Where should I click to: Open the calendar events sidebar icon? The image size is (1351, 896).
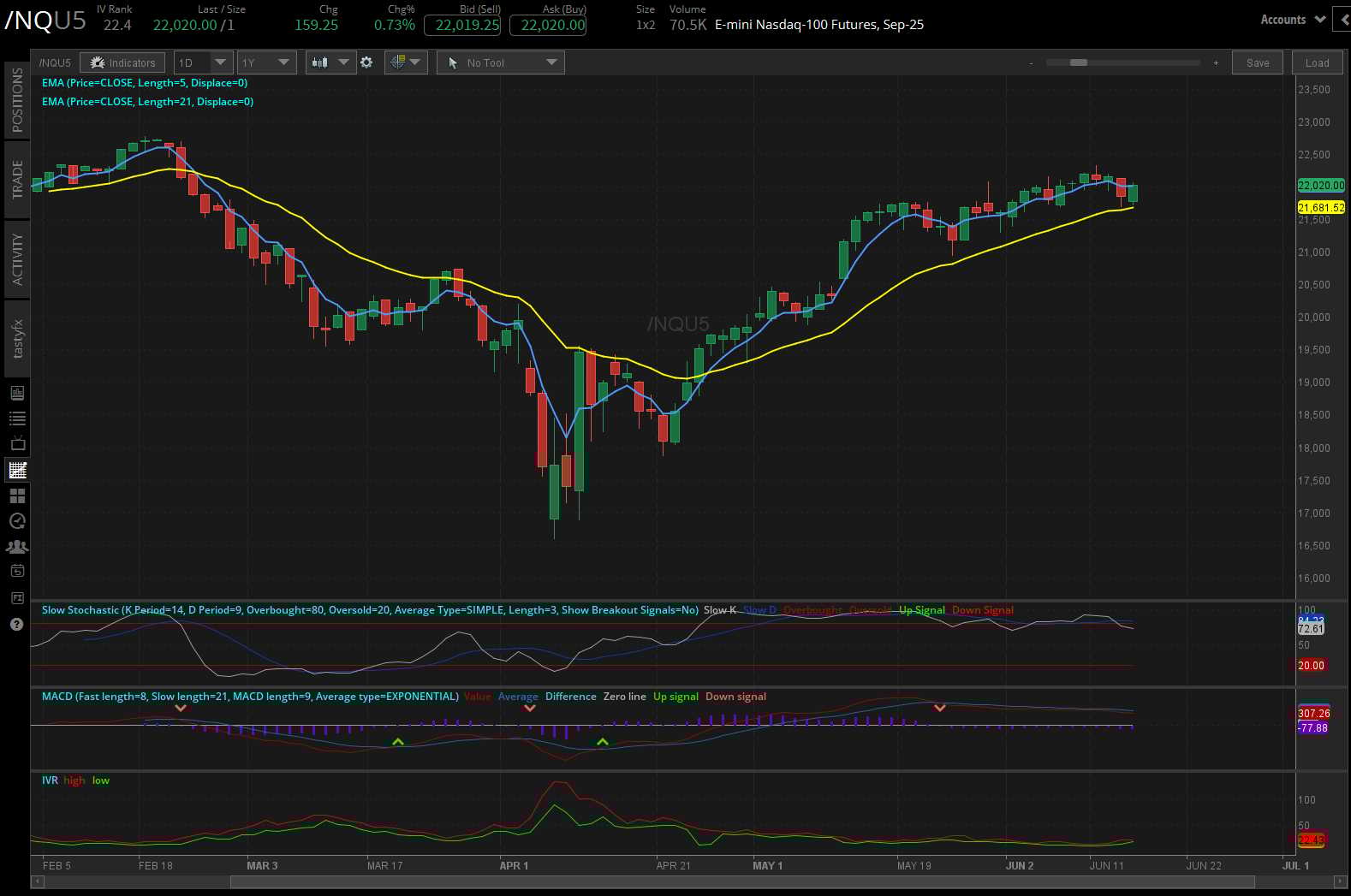[17, 571]
